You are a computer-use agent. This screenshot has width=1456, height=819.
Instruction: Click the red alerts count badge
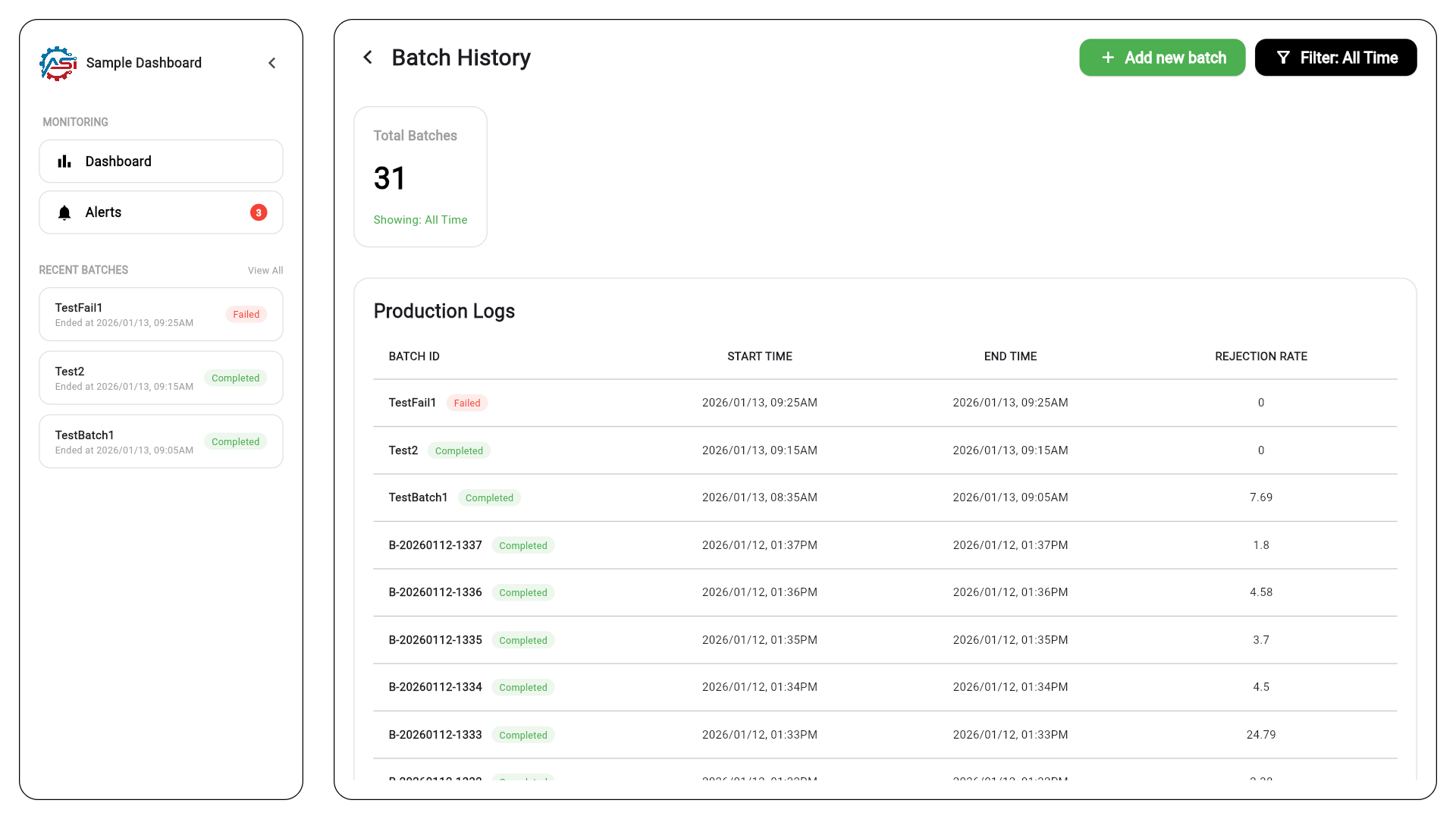coord(259,212)
